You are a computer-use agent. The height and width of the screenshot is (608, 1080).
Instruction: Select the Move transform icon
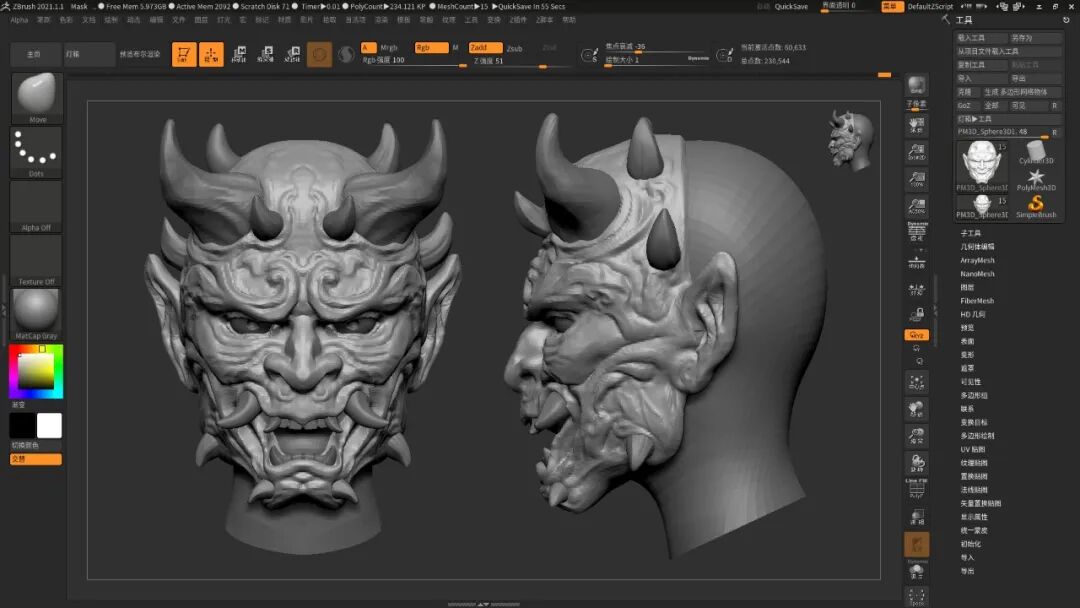click(239, 54)
